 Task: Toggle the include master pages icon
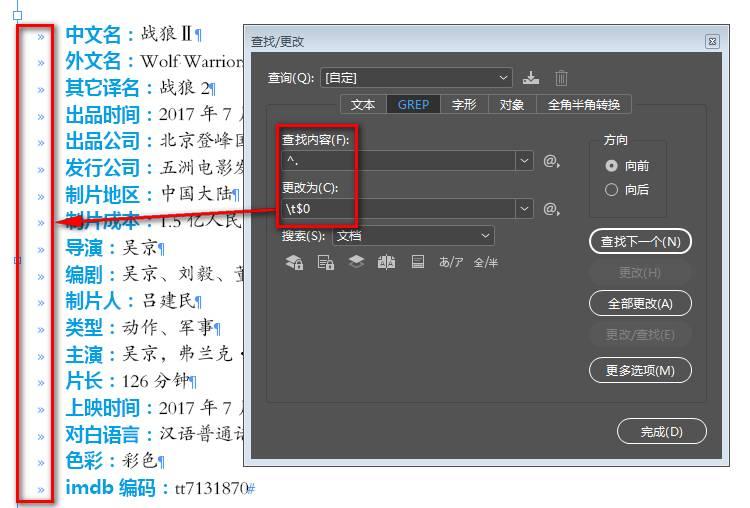[x=386, y=262]
